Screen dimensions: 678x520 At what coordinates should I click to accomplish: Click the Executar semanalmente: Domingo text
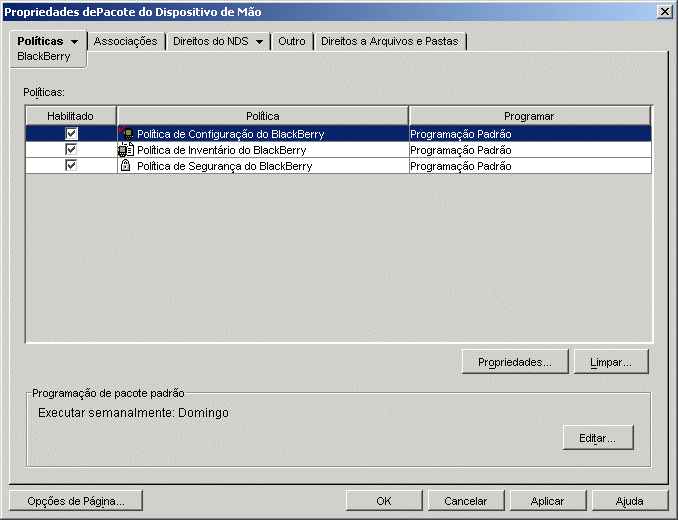[133, 413]
